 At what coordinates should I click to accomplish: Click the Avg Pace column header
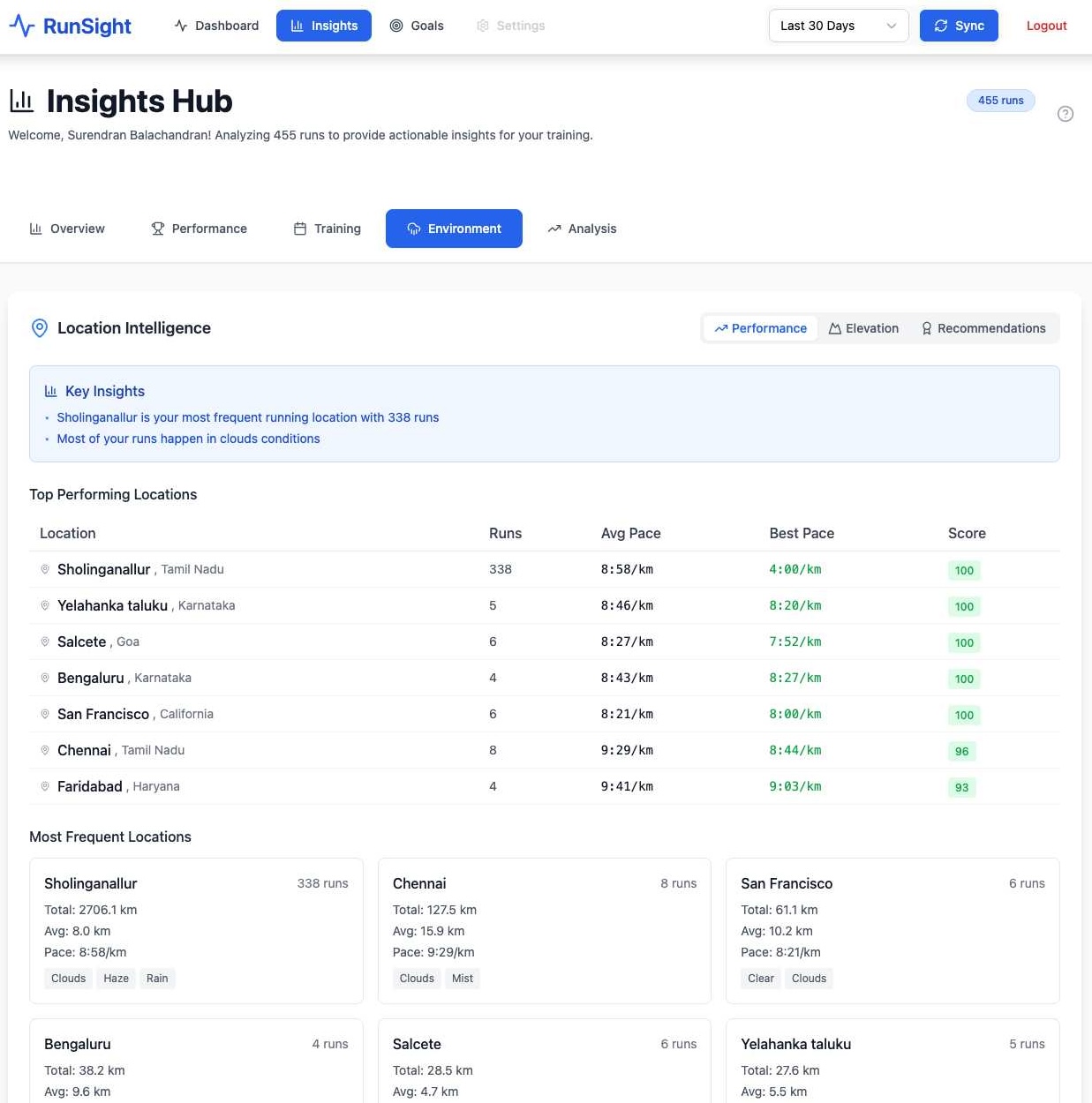630,533
